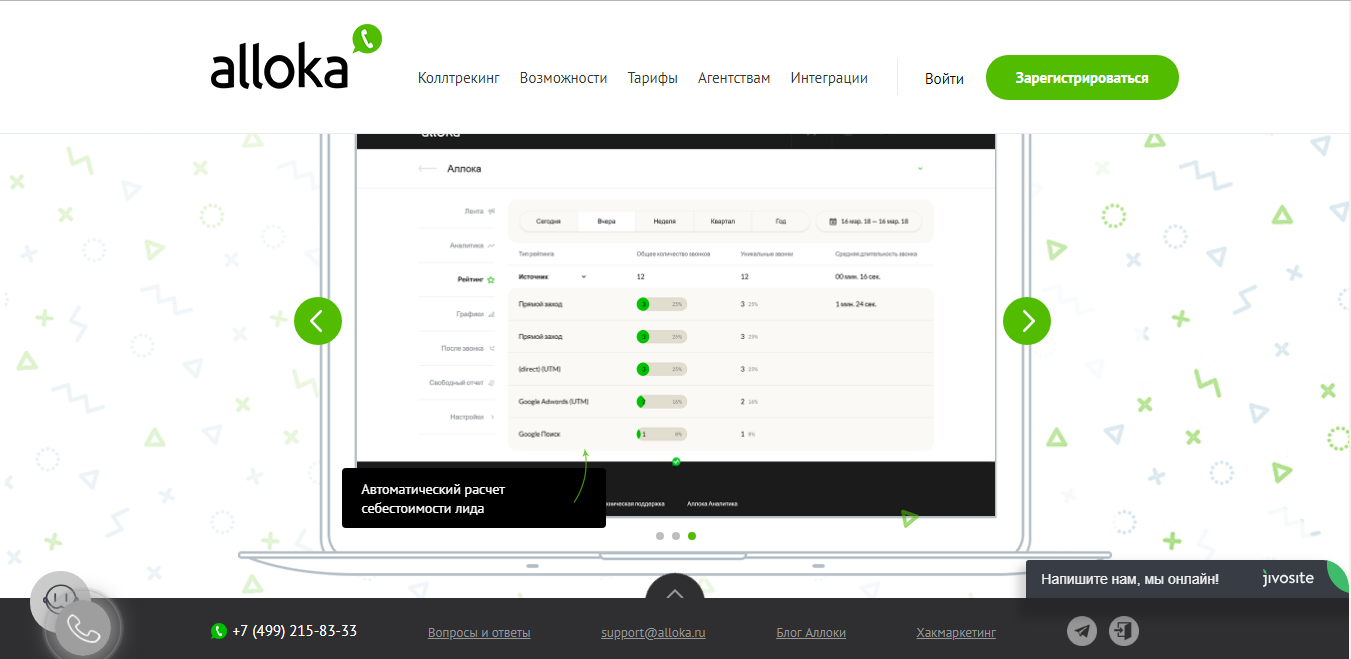Click the Google Adwords (UTM) 16% progress bar
The height and width of the screenshot is (659, 1351).
pyautogui.click(x=661, y=401)
